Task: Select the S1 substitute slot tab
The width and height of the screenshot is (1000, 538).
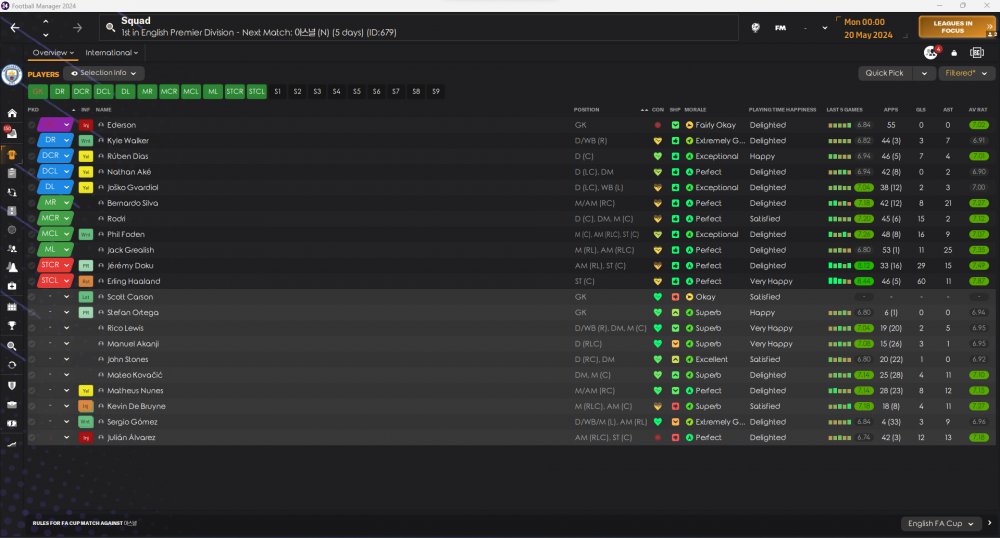Action: click(277, 92)
